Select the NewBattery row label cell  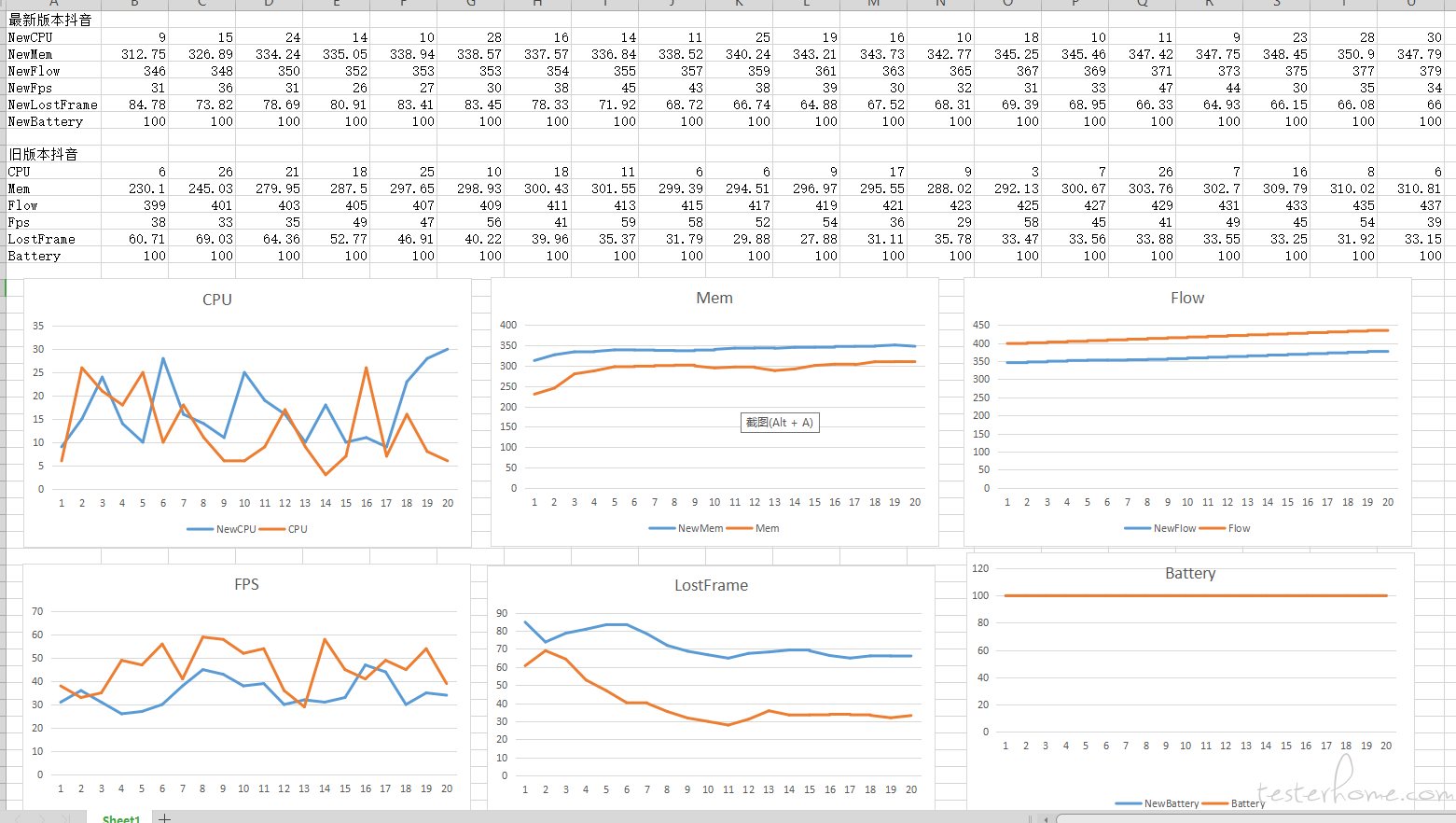click(54, 120)
